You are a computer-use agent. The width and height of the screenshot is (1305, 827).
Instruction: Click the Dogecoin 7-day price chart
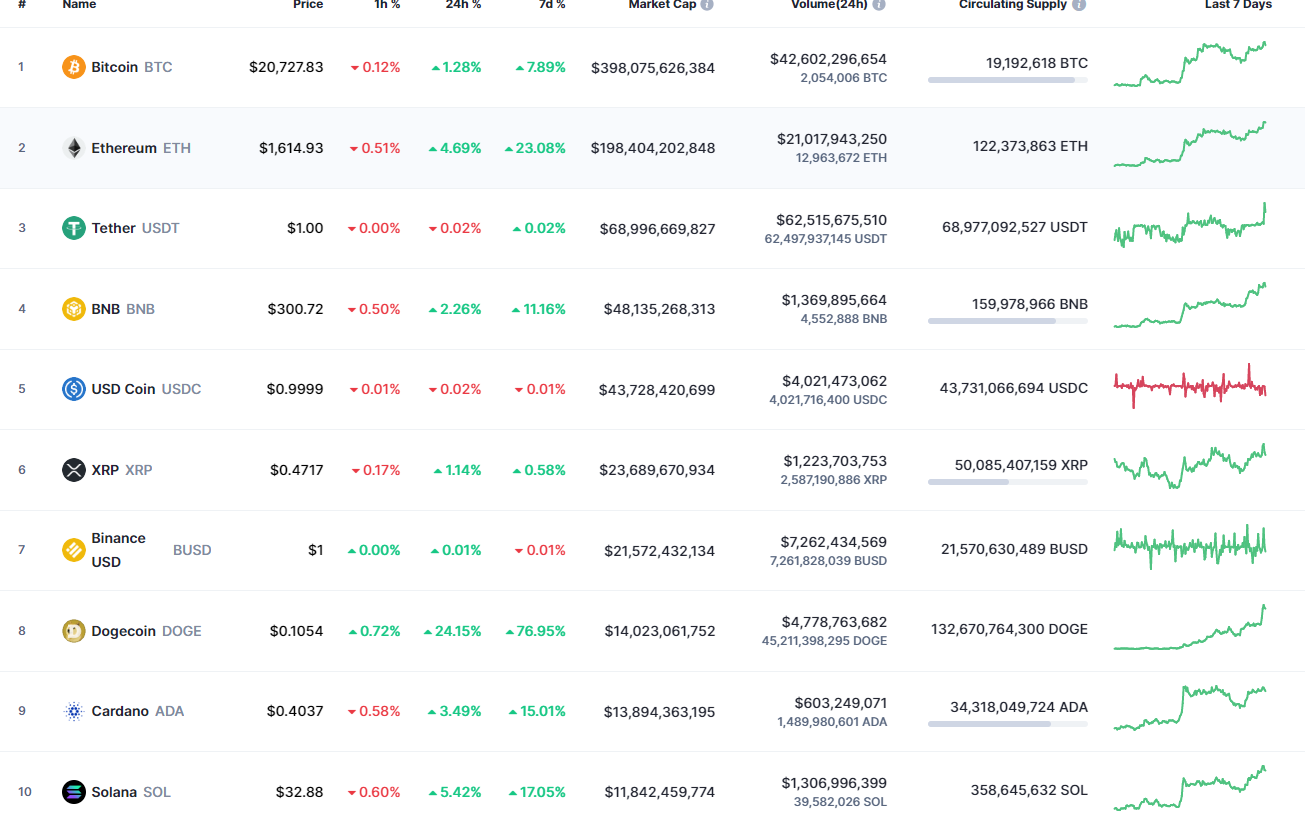pos(1188,629)
